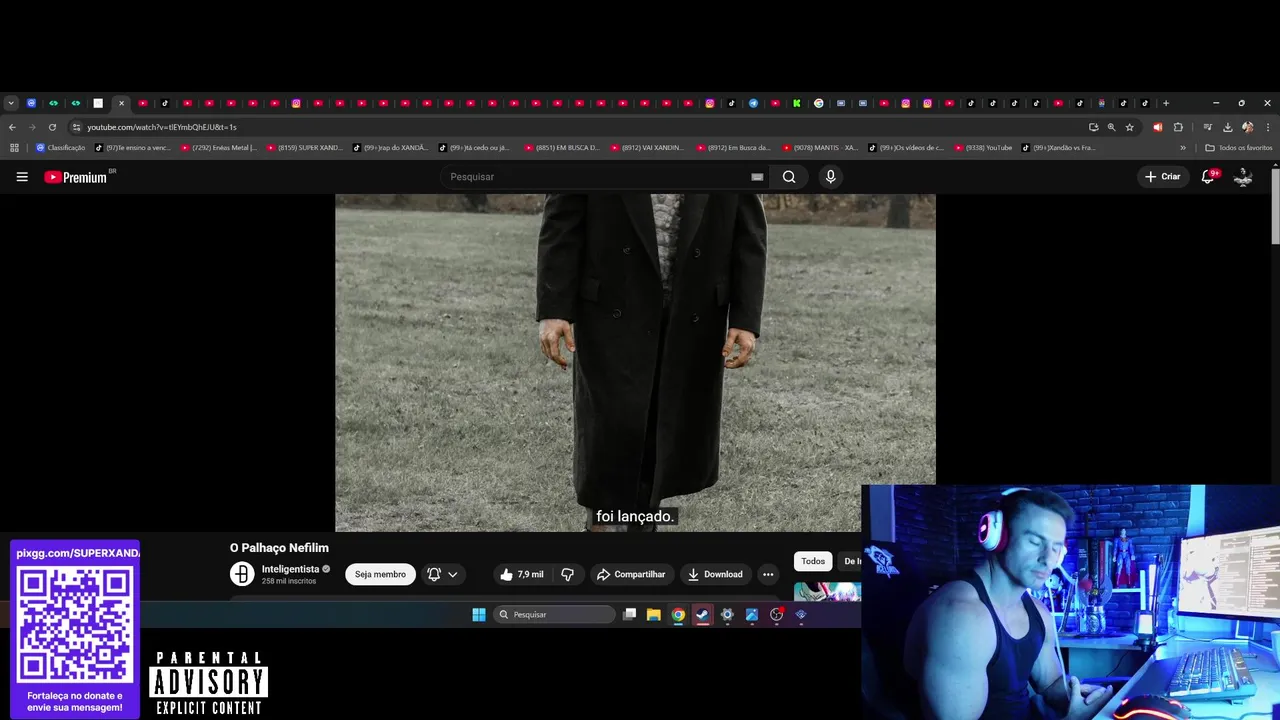Show more bookmarks with the chevron overflow
Viewport: 1280px width, 720px height.
point(1183,148)
